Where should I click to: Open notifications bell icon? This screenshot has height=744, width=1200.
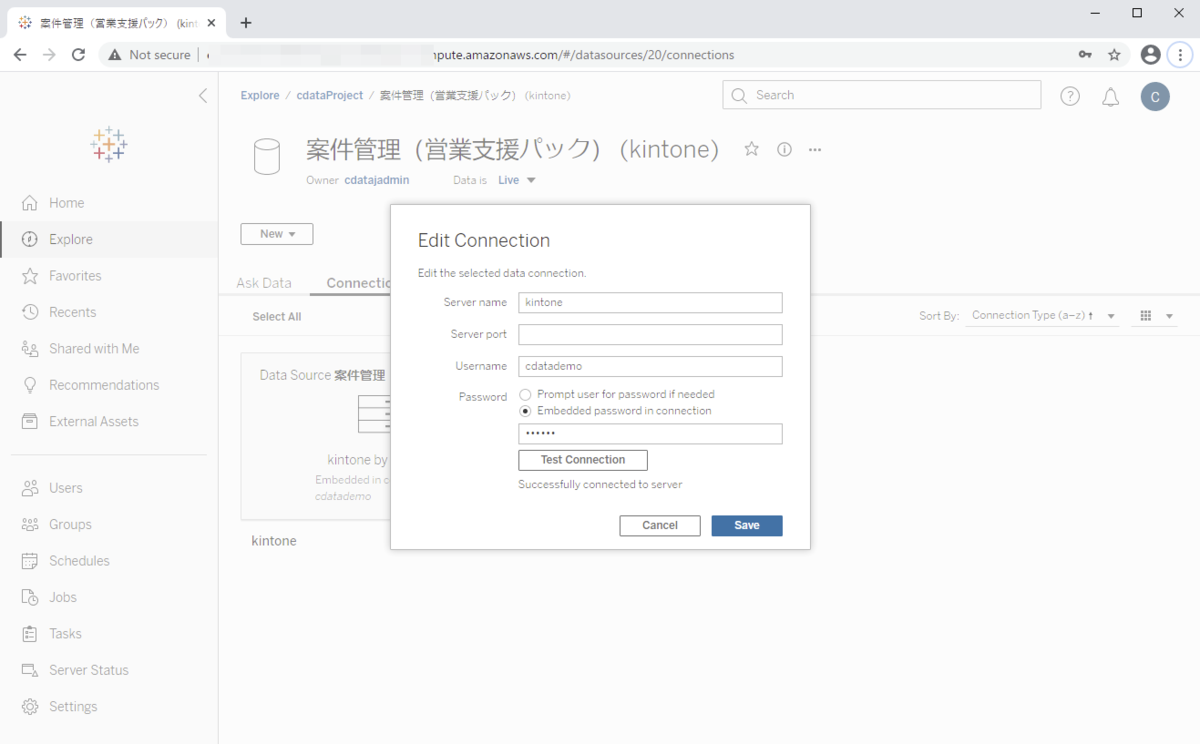click(x=1110, y=97)
